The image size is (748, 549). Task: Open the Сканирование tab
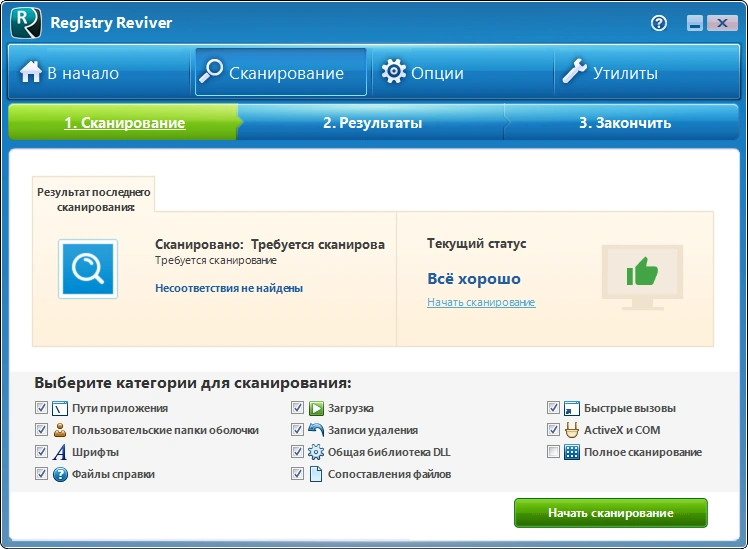click(x=281, y=72)
